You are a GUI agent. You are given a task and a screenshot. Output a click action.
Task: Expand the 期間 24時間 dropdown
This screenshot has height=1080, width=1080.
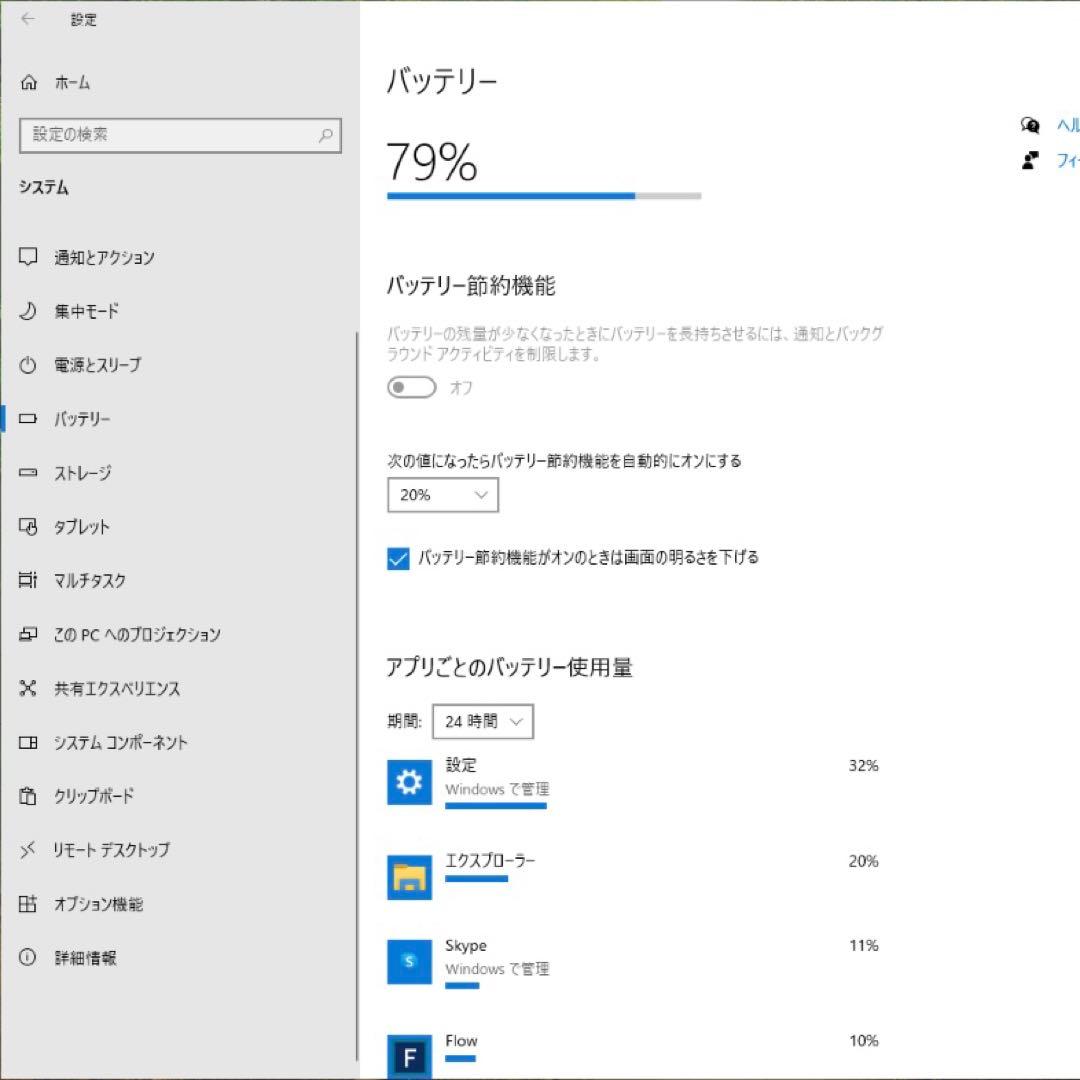pos(483,721)
